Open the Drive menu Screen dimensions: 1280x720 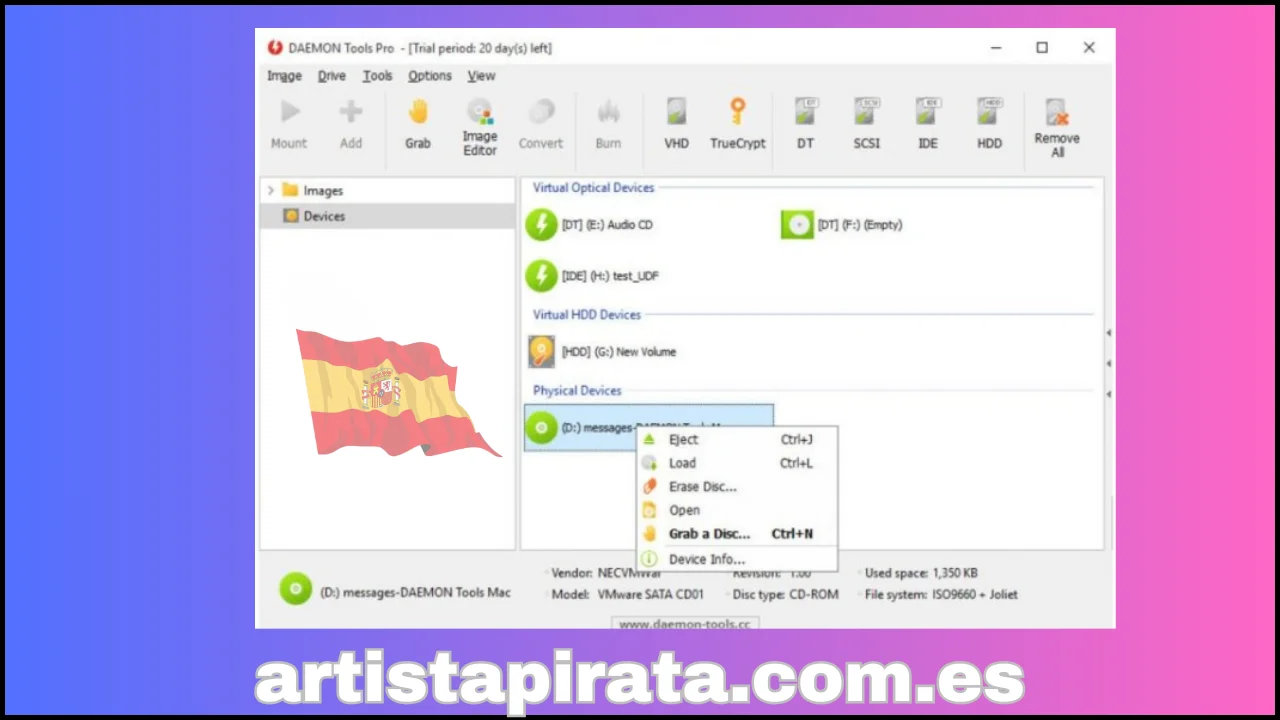click(x=332, y=76)
